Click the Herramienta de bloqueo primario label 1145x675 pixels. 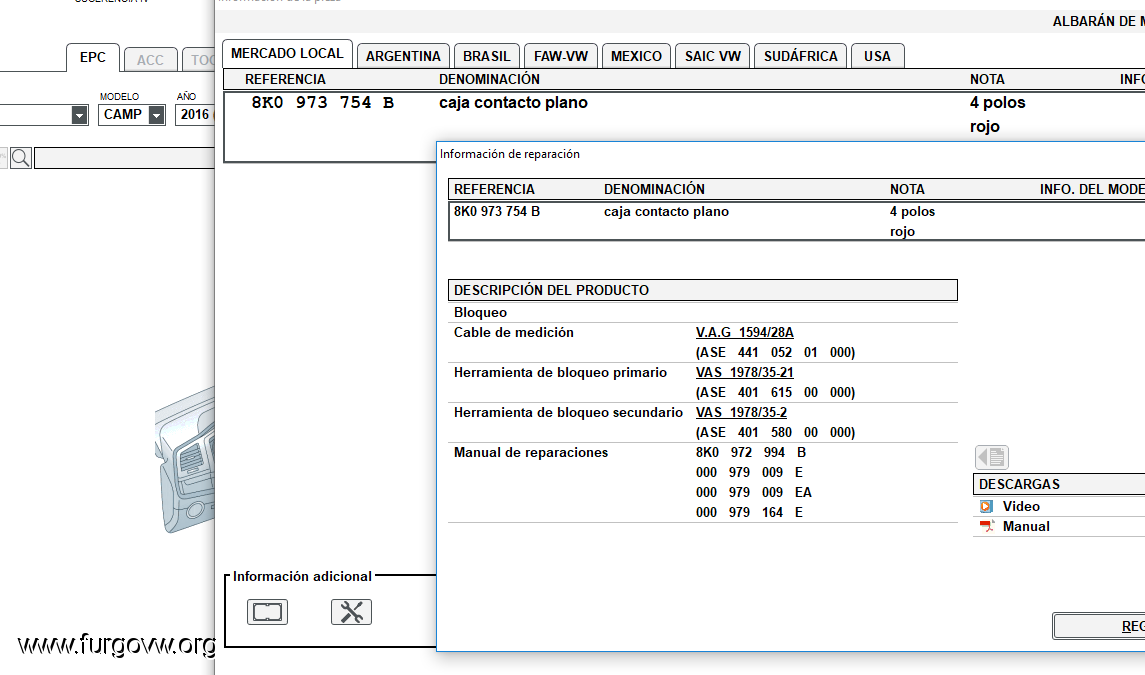560,373
